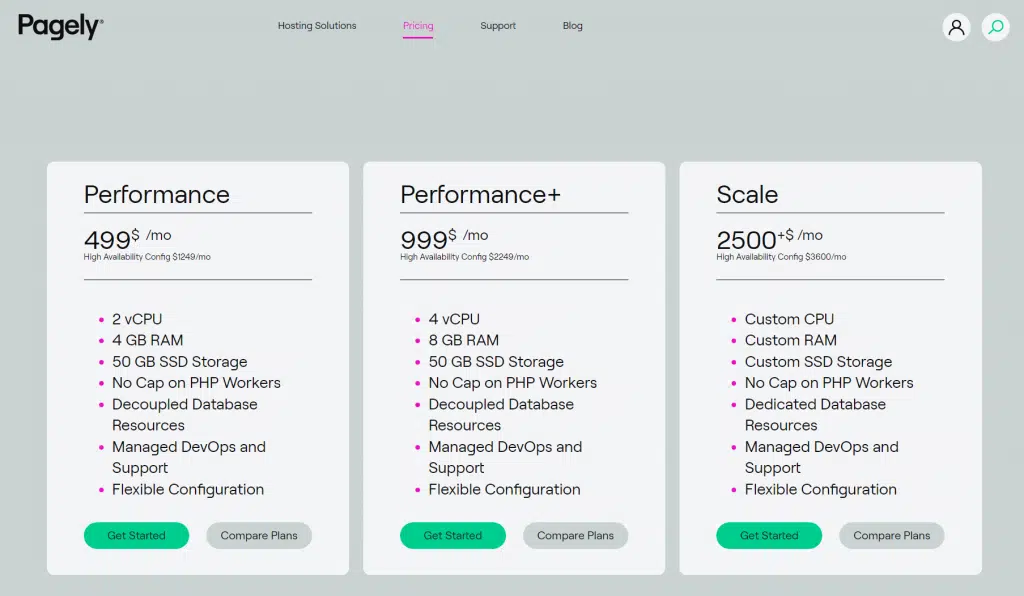Visit the Blog link
The height and width of the screenshot is (596, 1024).
(573, 25)
